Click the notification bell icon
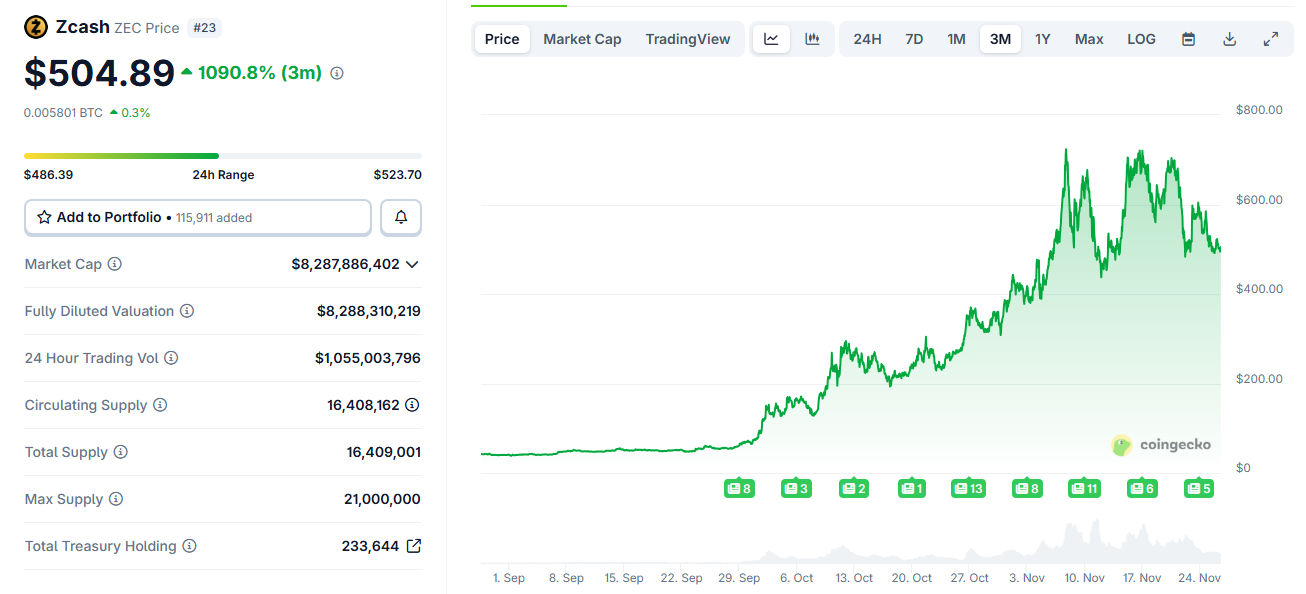This screenshot has width=1306, height=594. [400, 217]
